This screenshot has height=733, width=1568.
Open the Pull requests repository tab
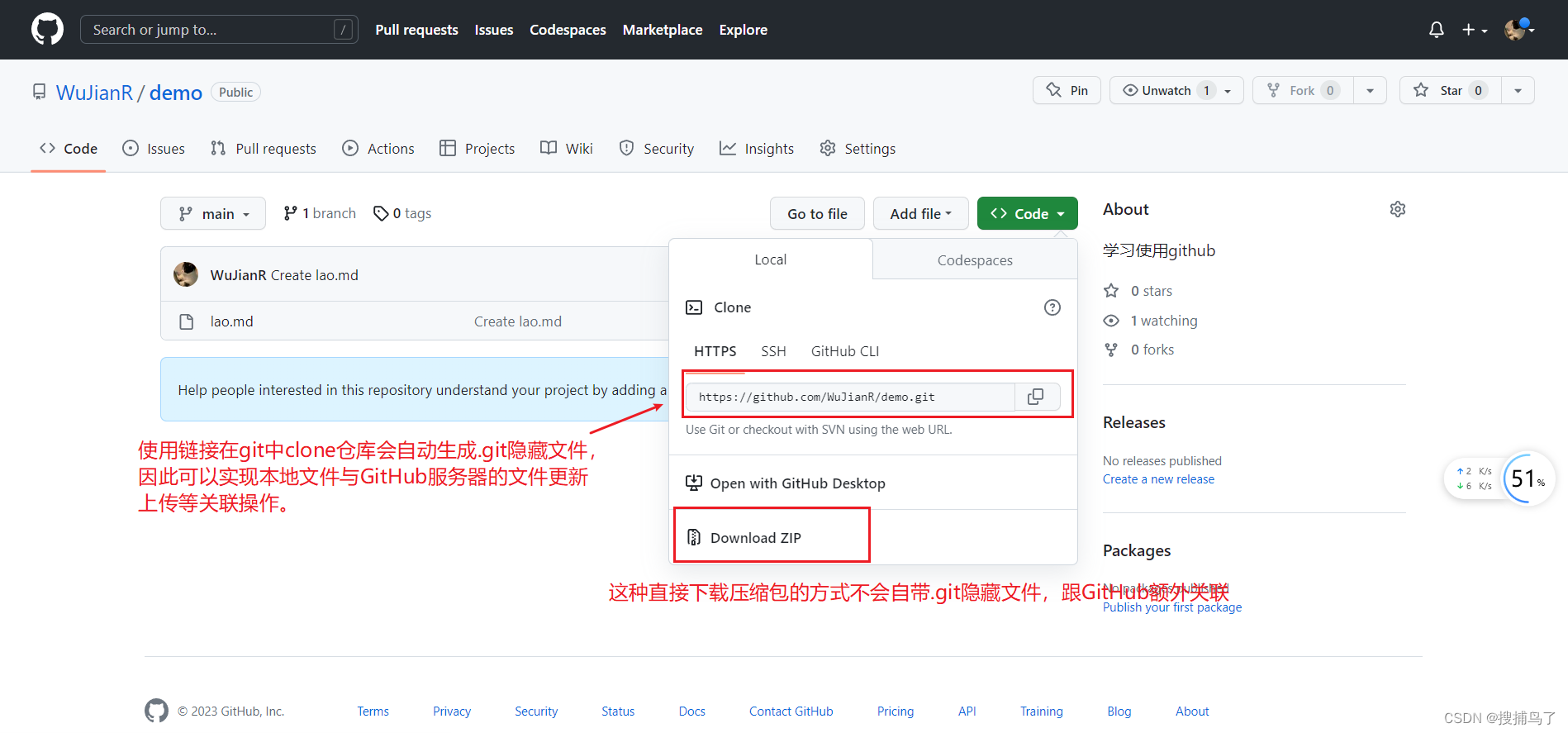tap(264, 148)
